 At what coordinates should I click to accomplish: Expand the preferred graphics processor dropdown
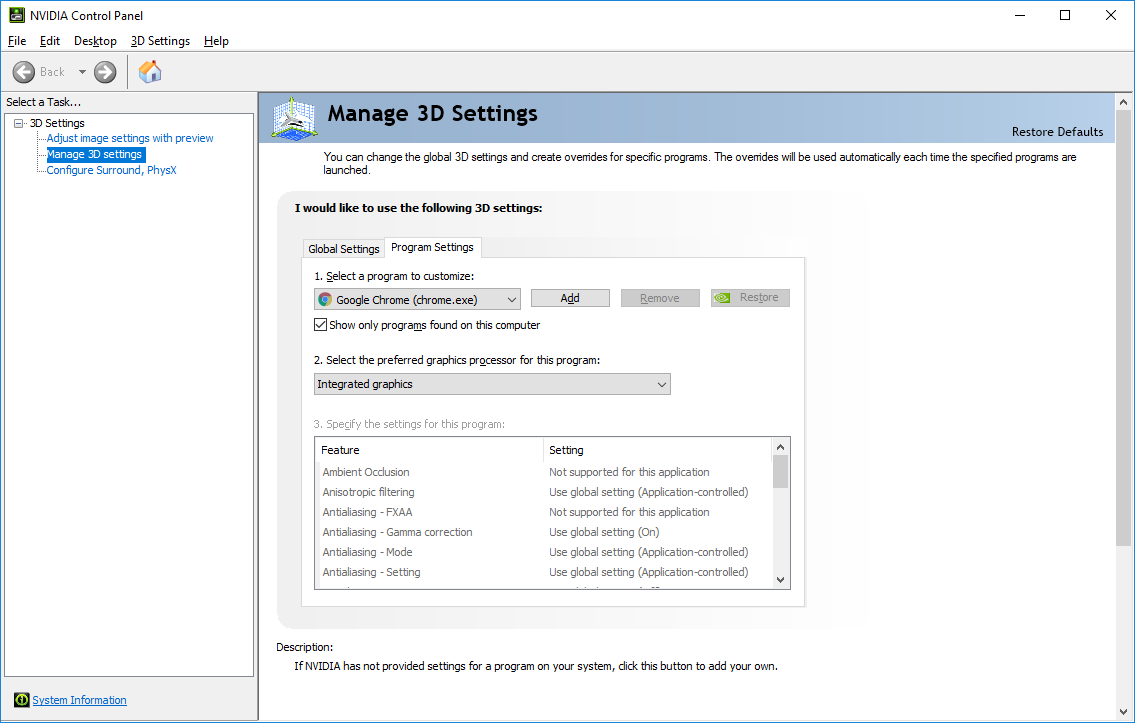coord(492,384)
